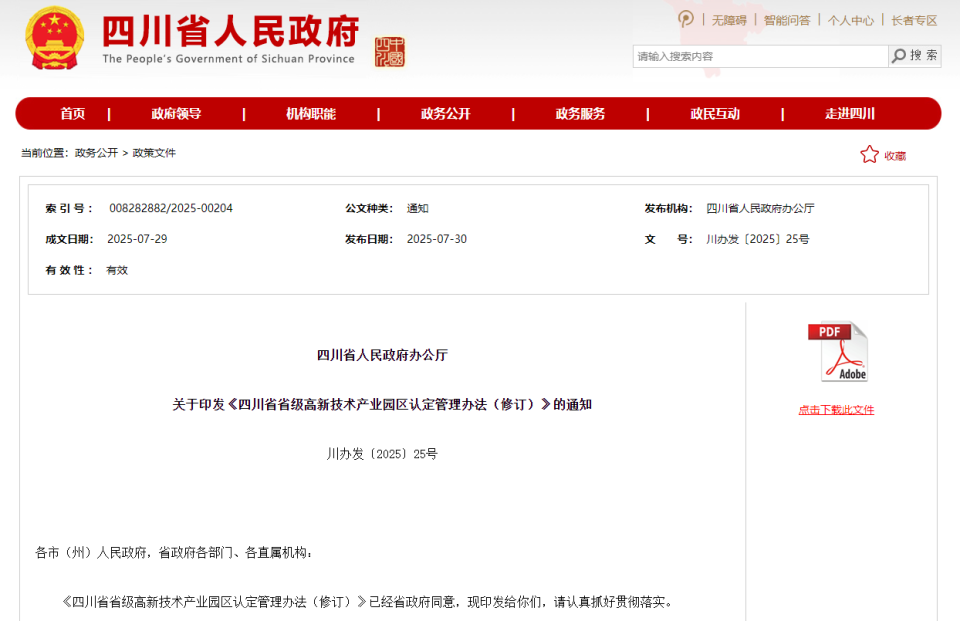This screenshot has width=960, height=621.
Task: Click 政务公开 in the breadcrumb
Action: pyautogui.click(x=96, y=152)
